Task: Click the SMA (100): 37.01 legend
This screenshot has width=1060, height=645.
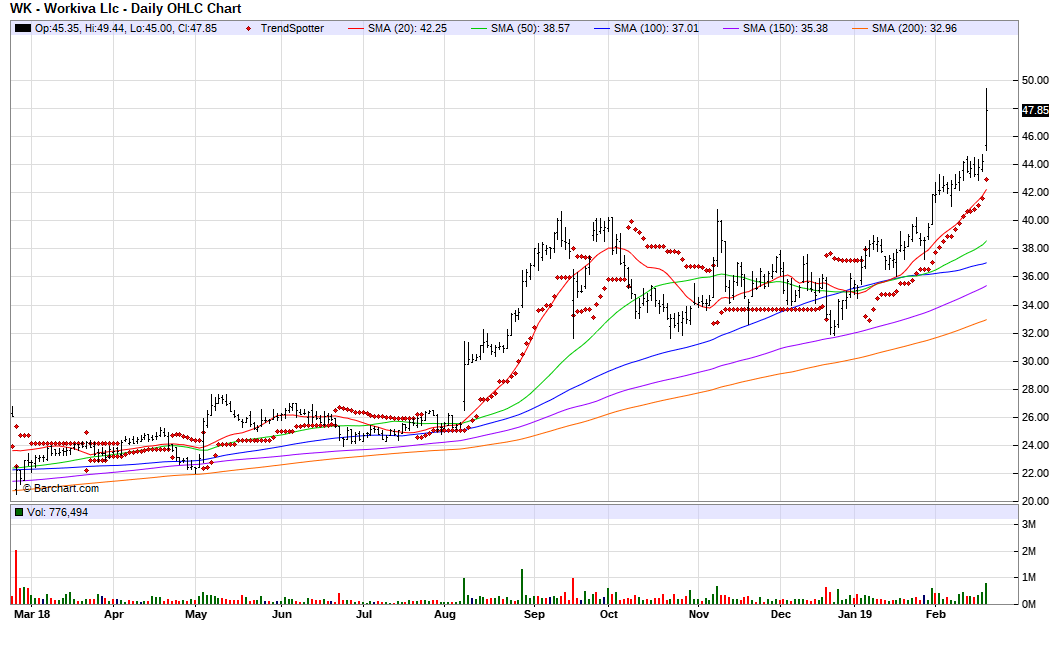Action: [656, 28]
